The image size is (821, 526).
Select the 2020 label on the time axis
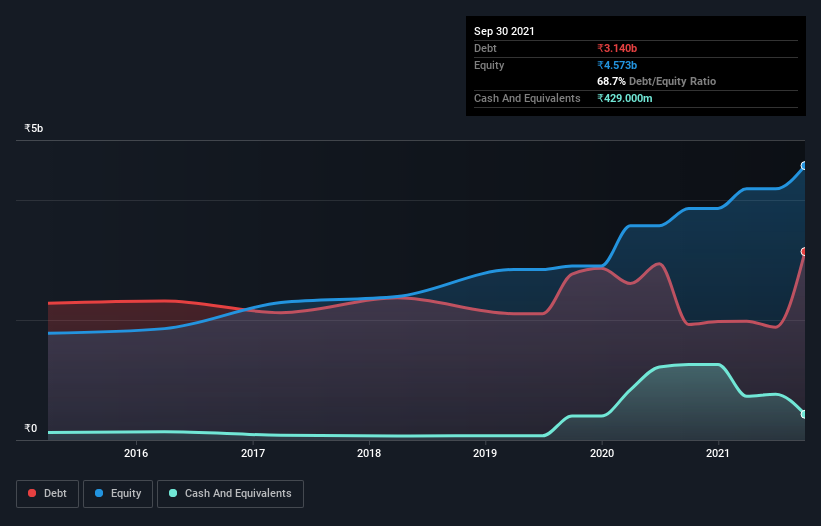pos(602,453)
